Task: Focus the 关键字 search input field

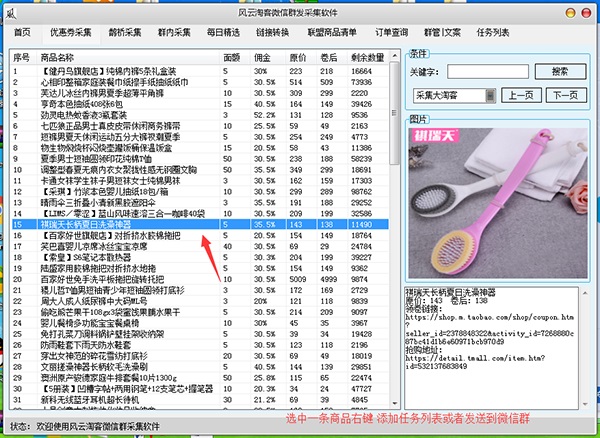Action: (488, 72)
